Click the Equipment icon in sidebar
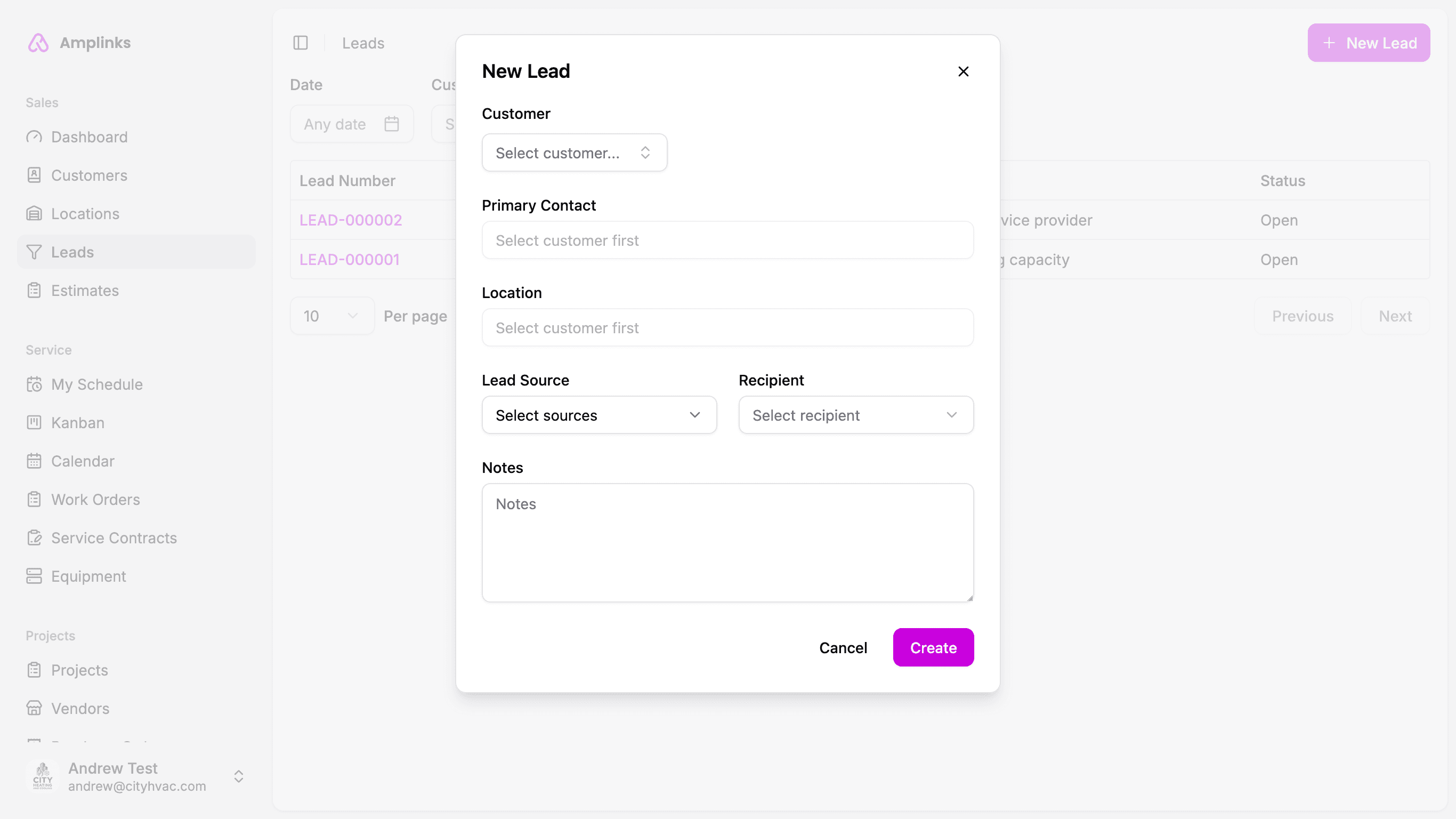The image size is (1456, 819). coord(34,576)
